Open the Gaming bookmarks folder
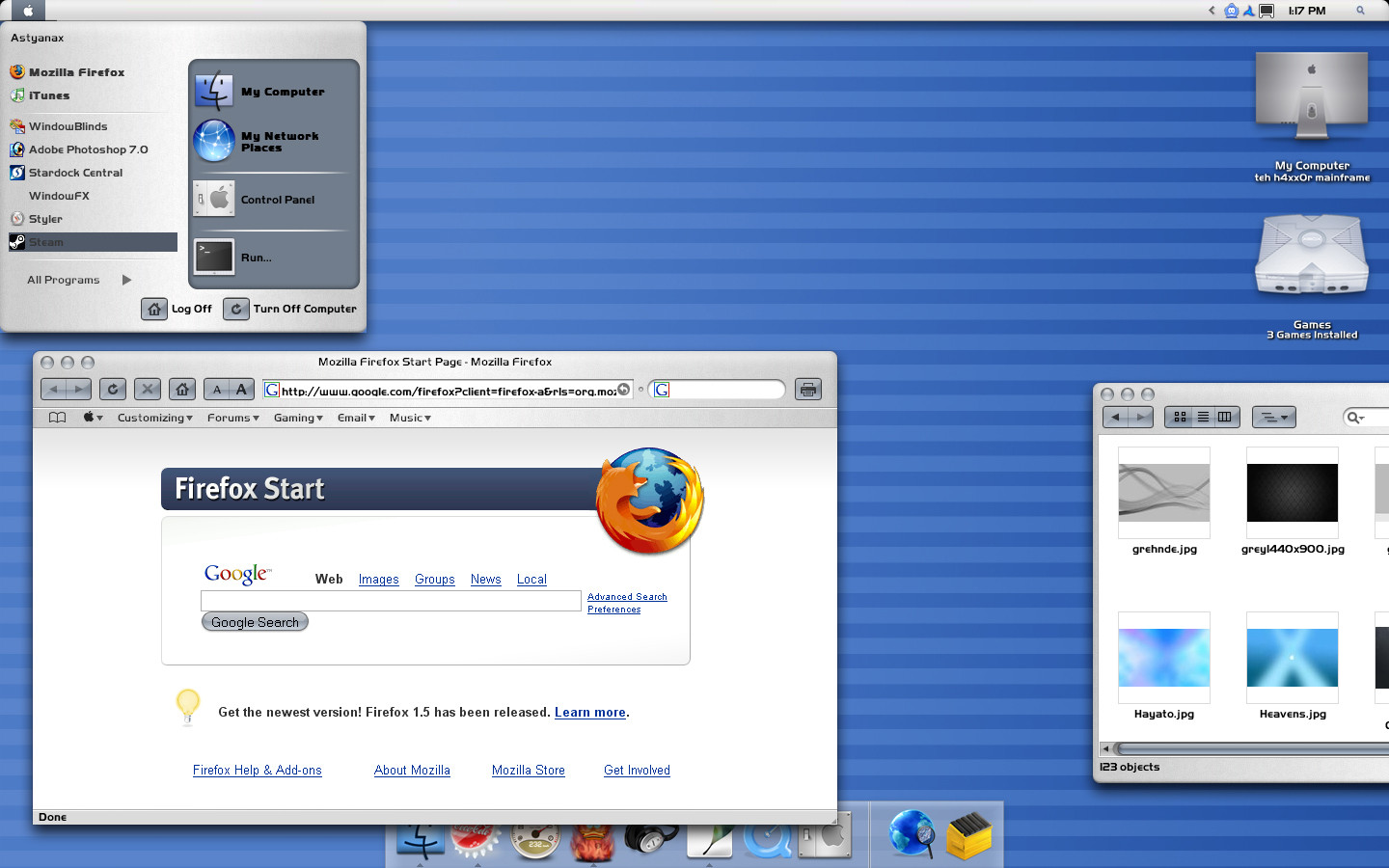The height and width of the screenshot is (868, 1389). [x=298, y=418]
